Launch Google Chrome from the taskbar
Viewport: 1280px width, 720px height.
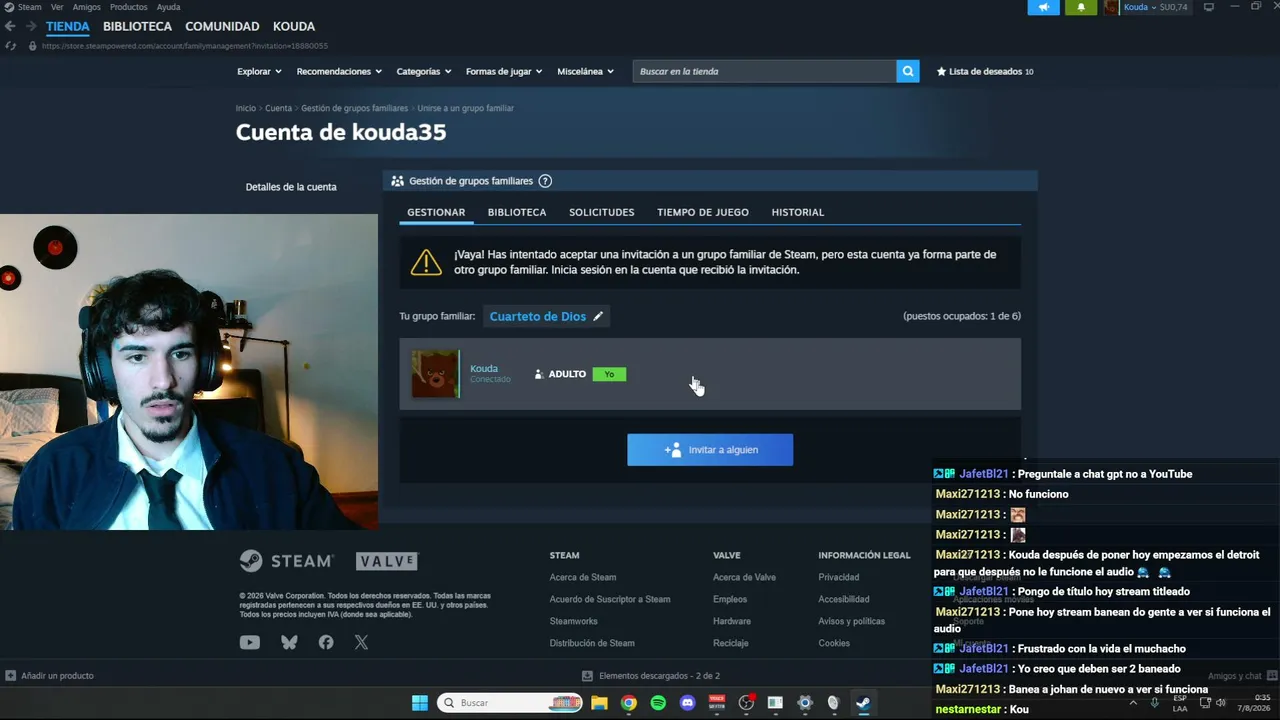click(628, 703)
